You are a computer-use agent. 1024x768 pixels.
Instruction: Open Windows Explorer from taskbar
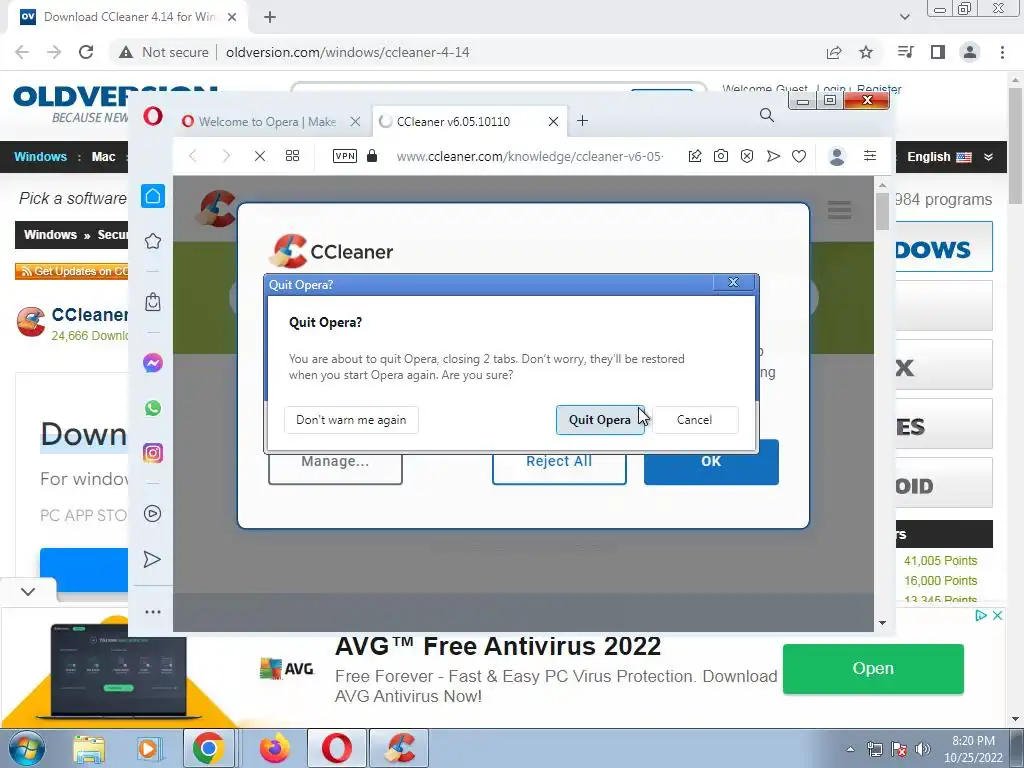(89, 748)
